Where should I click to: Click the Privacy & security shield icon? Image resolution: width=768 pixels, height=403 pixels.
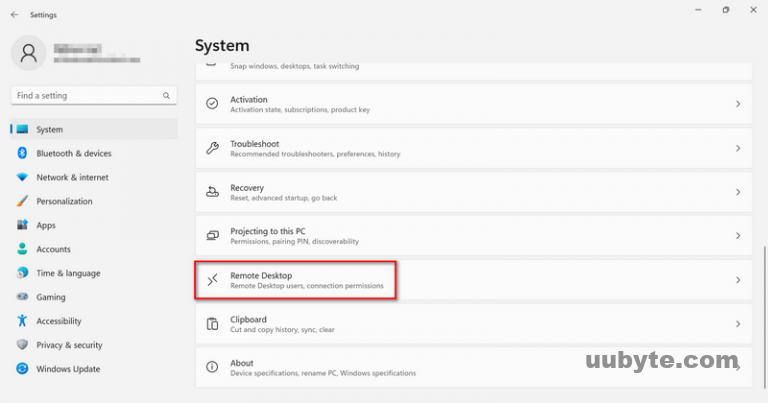(x=22, y=345)
